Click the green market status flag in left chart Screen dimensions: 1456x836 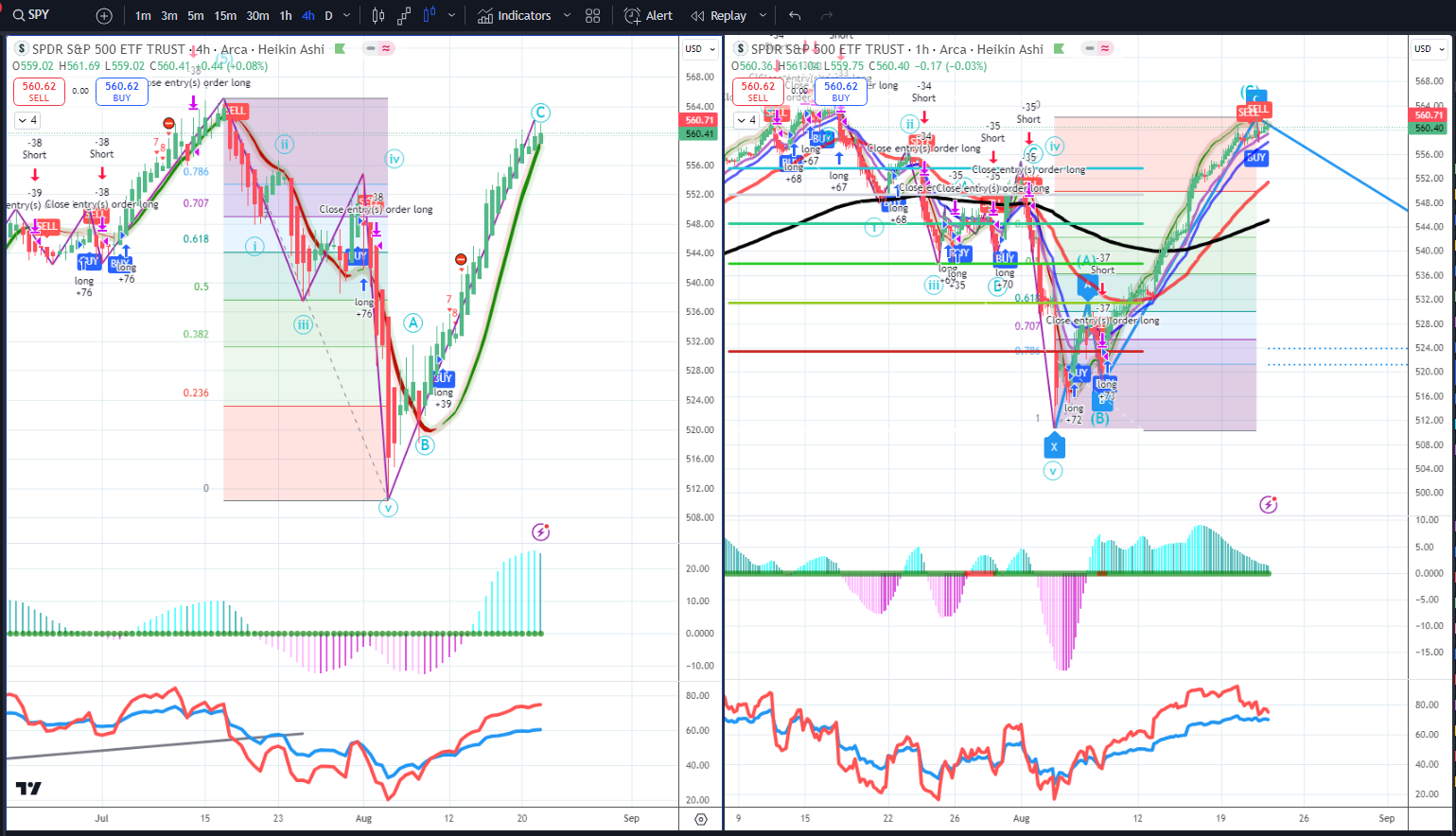pos(340,49)
